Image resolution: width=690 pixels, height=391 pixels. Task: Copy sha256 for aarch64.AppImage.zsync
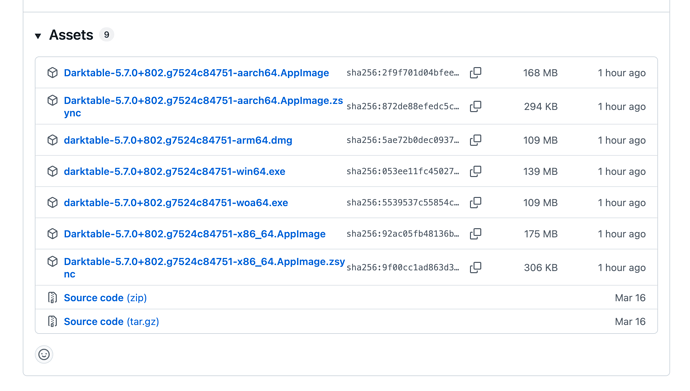476,106
